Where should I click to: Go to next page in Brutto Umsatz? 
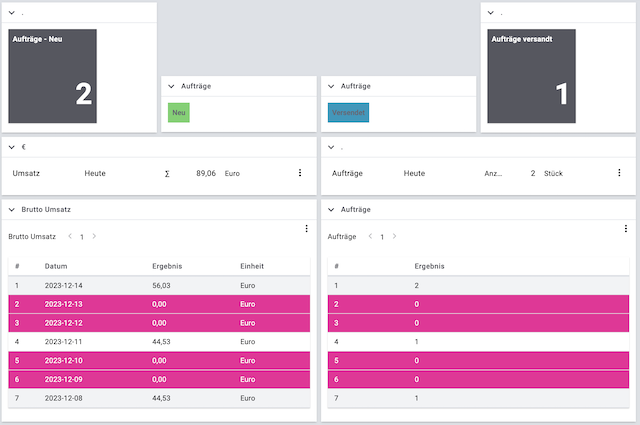(95, 237)
